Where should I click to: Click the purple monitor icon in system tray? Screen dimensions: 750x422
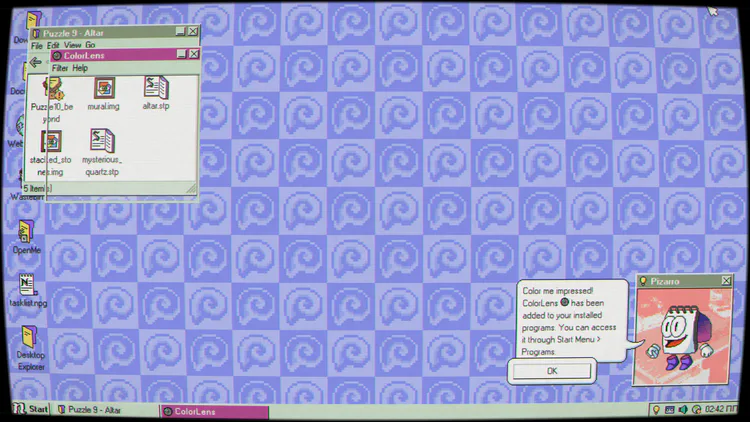tap(670, 410)
